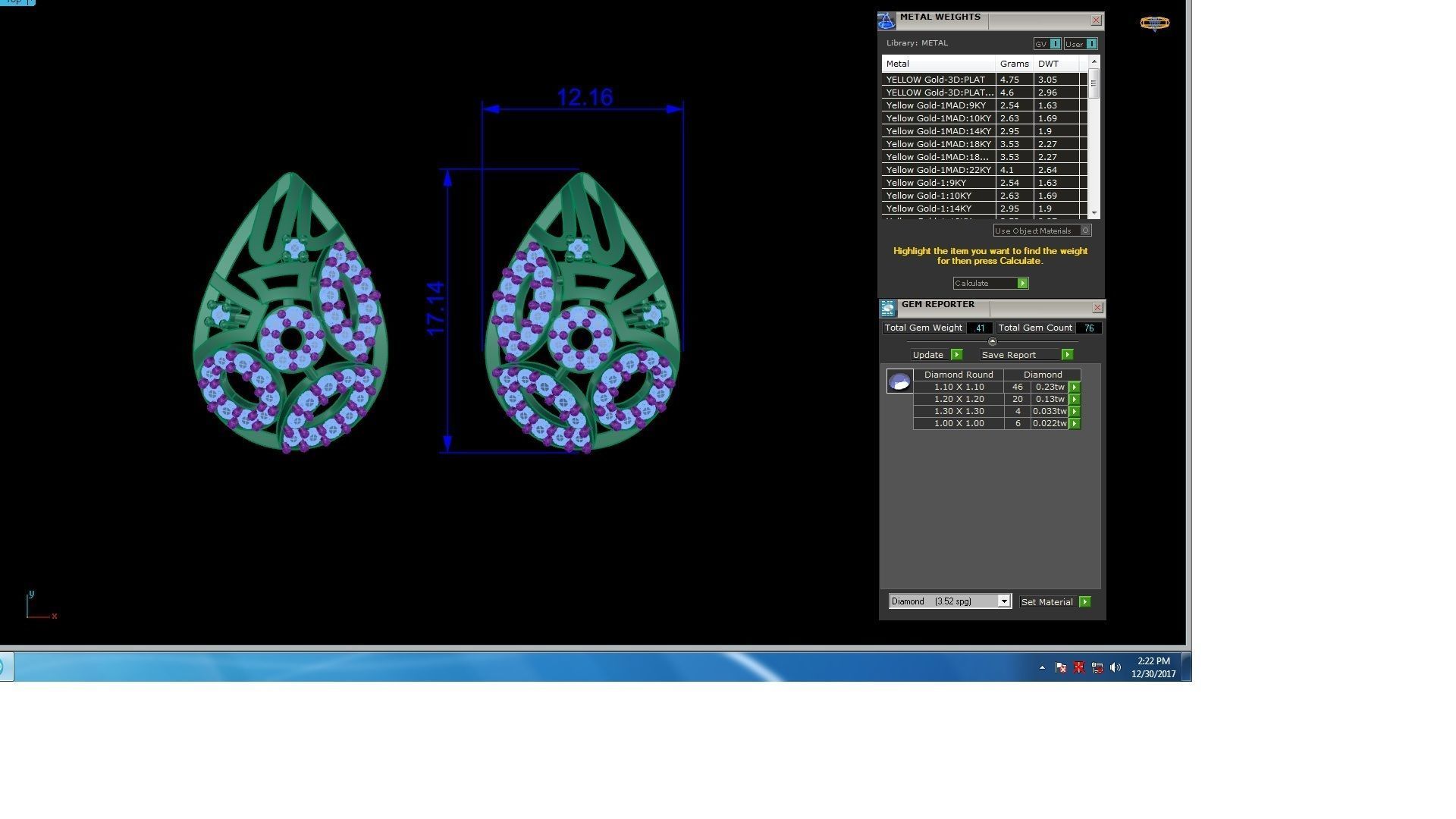Click the volume speaker icon in system tray
Viewport: 1456px width, 819px height.
point(1115,668)
